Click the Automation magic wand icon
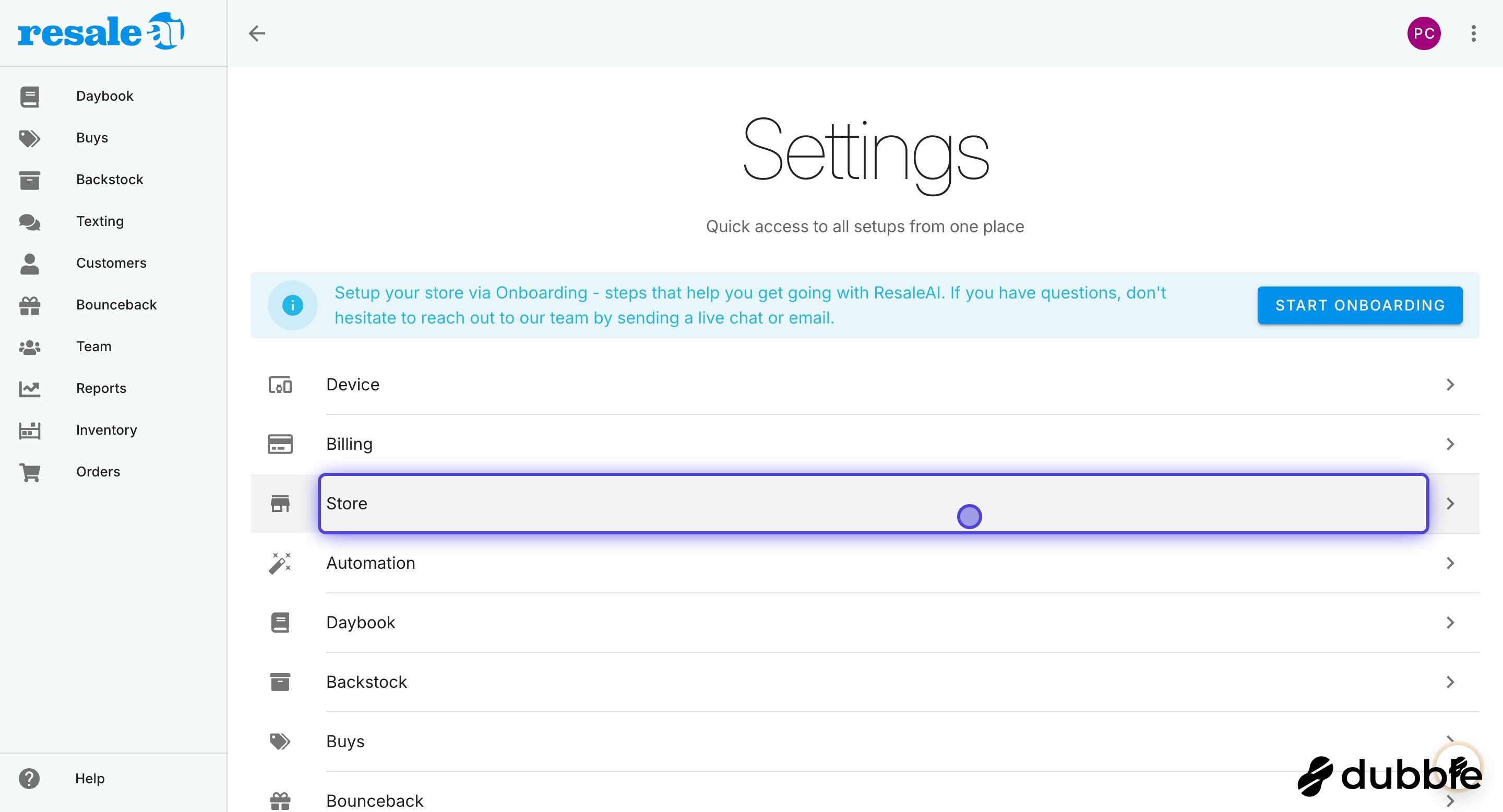Image resolution: width=1503 pixels, height=812 pixels. pos(280,563)
